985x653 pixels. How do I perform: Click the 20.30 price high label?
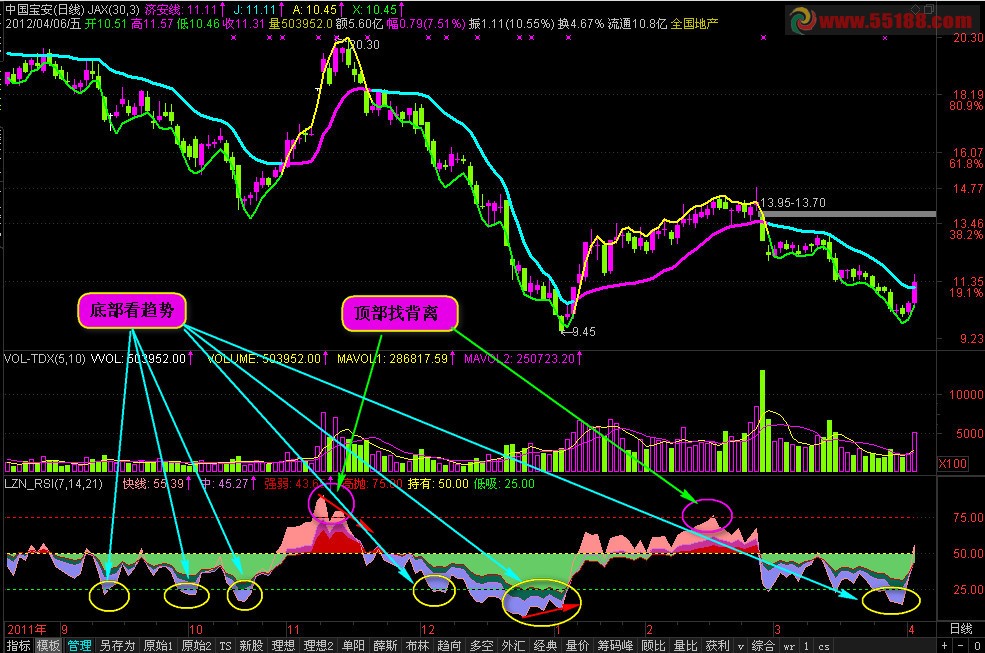pos(364,45)
